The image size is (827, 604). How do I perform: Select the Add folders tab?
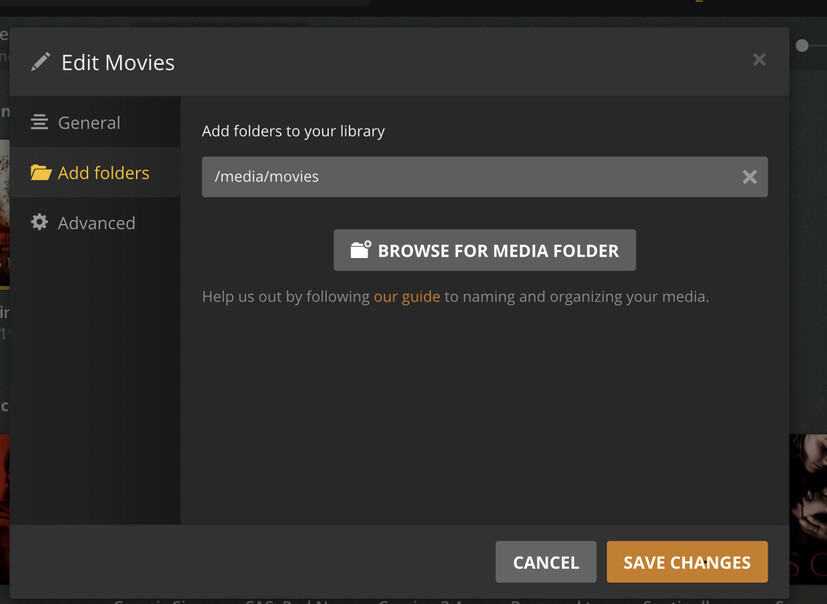(95, 172)
